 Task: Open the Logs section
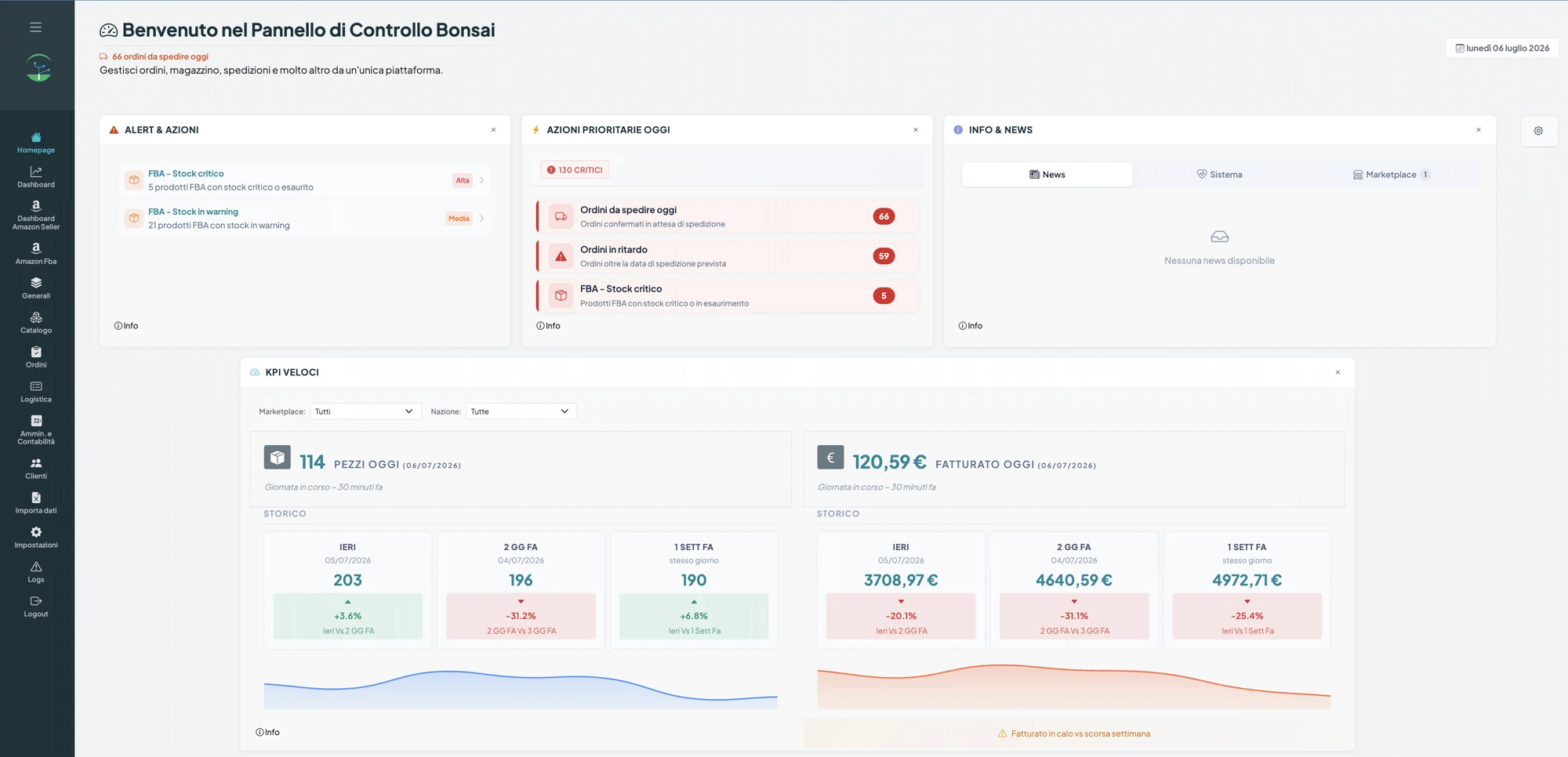coord(36,572)
